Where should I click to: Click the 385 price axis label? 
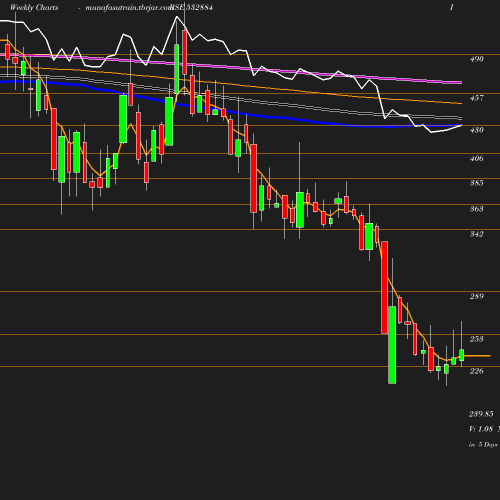pos(476,183)
